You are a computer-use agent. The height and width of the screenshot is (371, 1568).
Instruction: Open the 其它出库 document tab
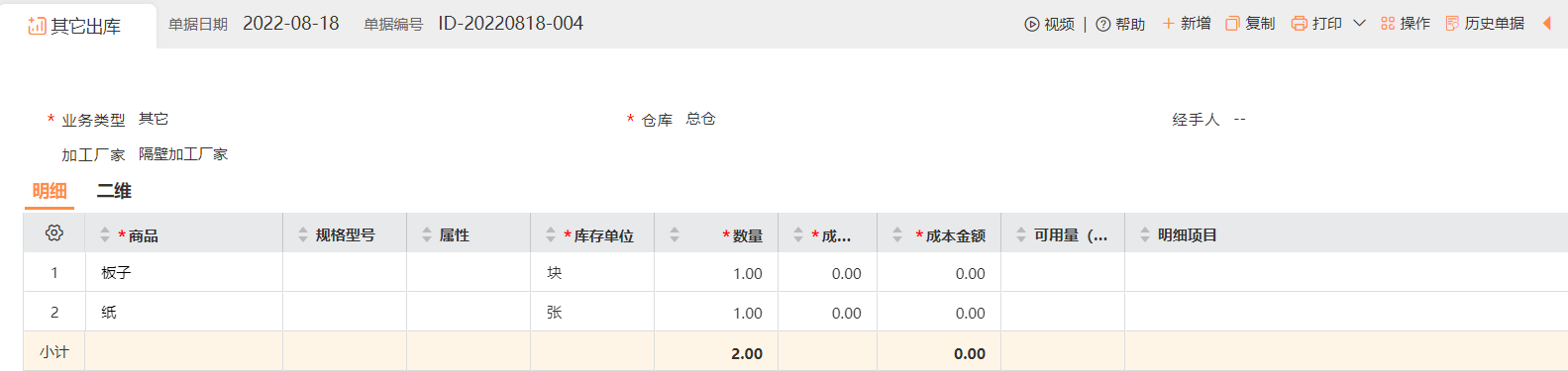[x=75, y=26]
